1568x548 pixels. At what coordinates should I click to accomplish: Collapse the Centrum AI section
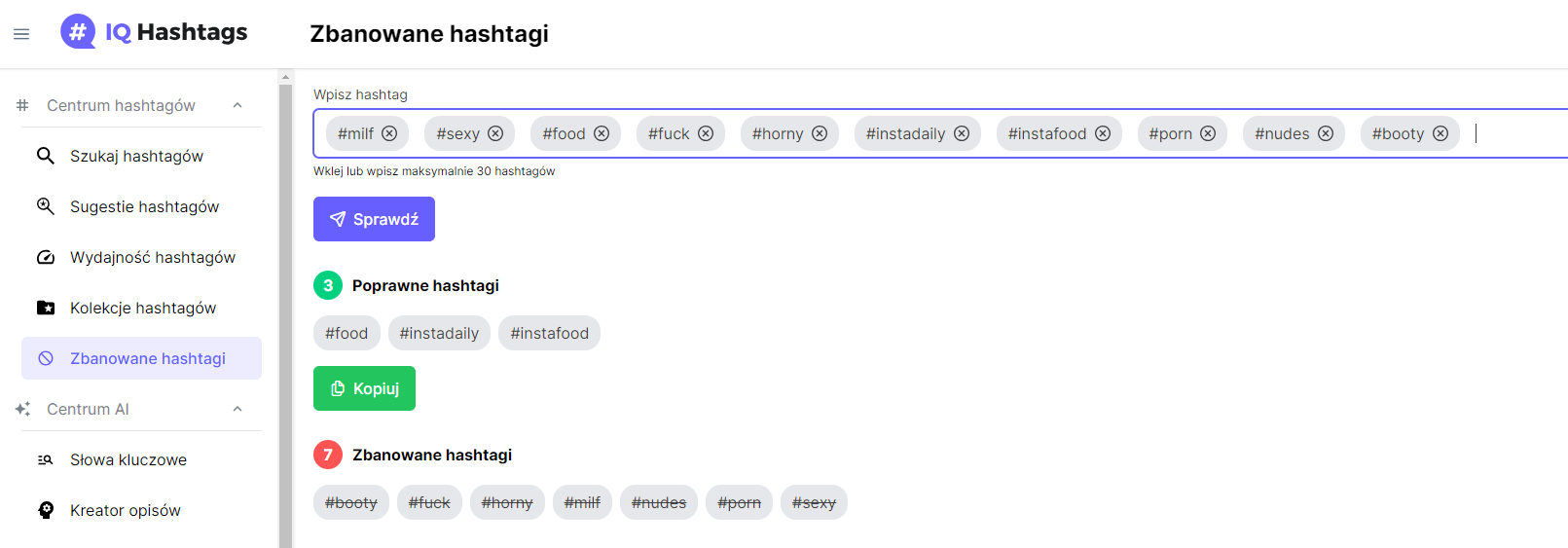point(237,409)
